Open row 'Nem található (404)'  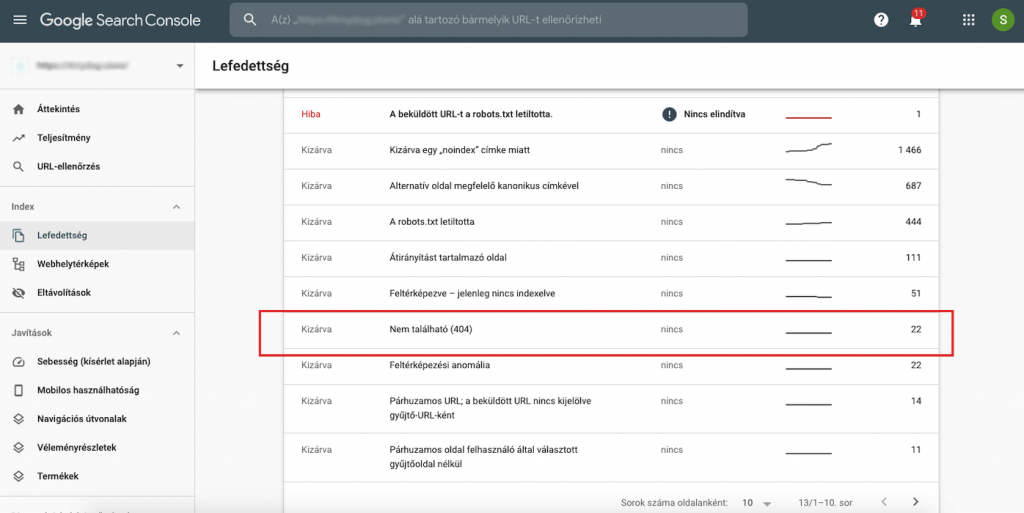point(611,330)
